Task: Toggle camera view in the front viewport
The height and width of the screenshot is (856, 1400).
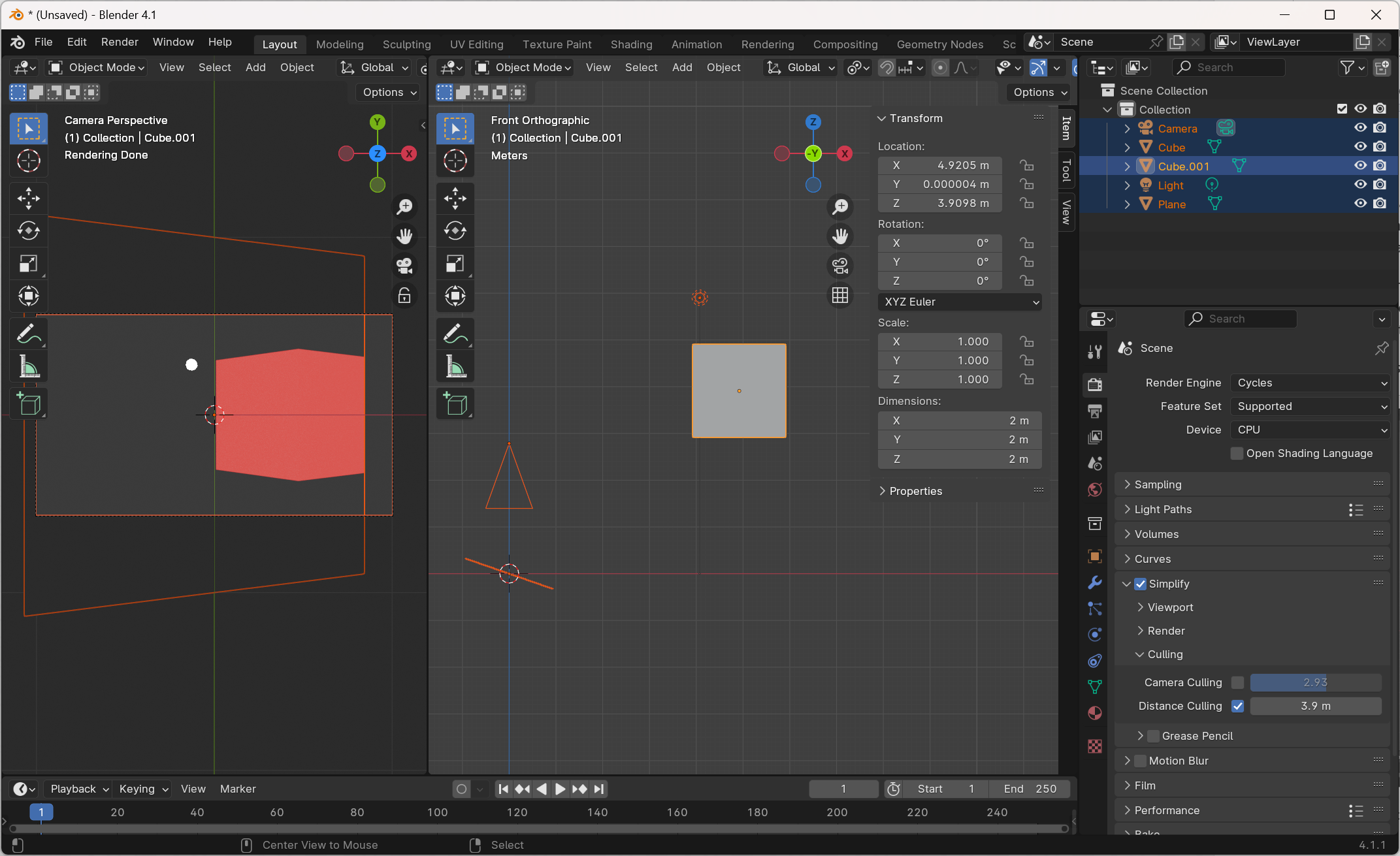Action: point(840,266)
